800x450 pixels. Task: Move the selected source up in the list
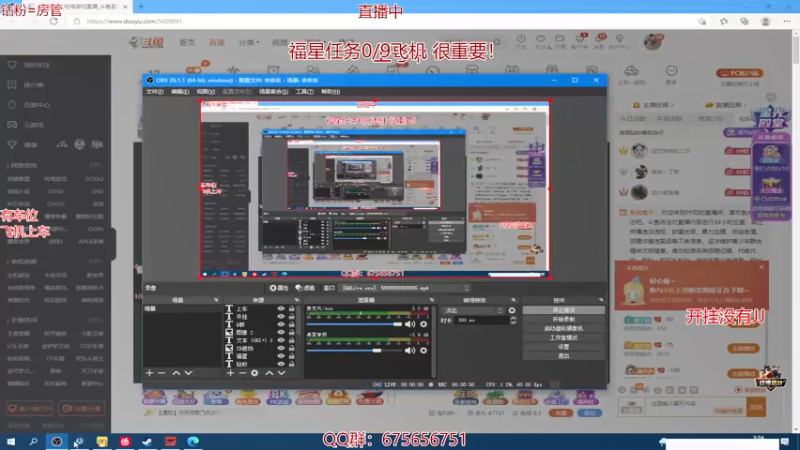(x=269, y=373)
